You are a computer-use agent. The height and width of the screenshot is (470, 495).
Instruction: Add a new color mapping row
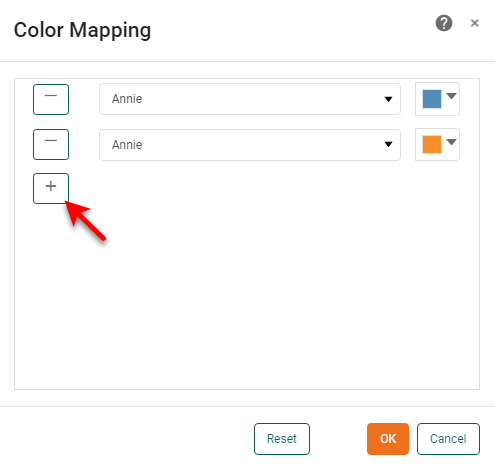coord(51,188)
